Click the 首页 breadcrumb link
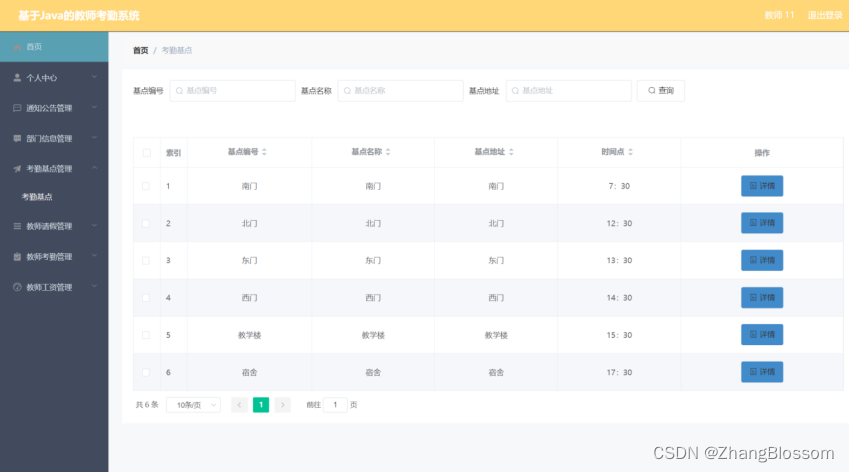Image resolution: width=849 pixels, height=472 pixels. coord(140,50)
